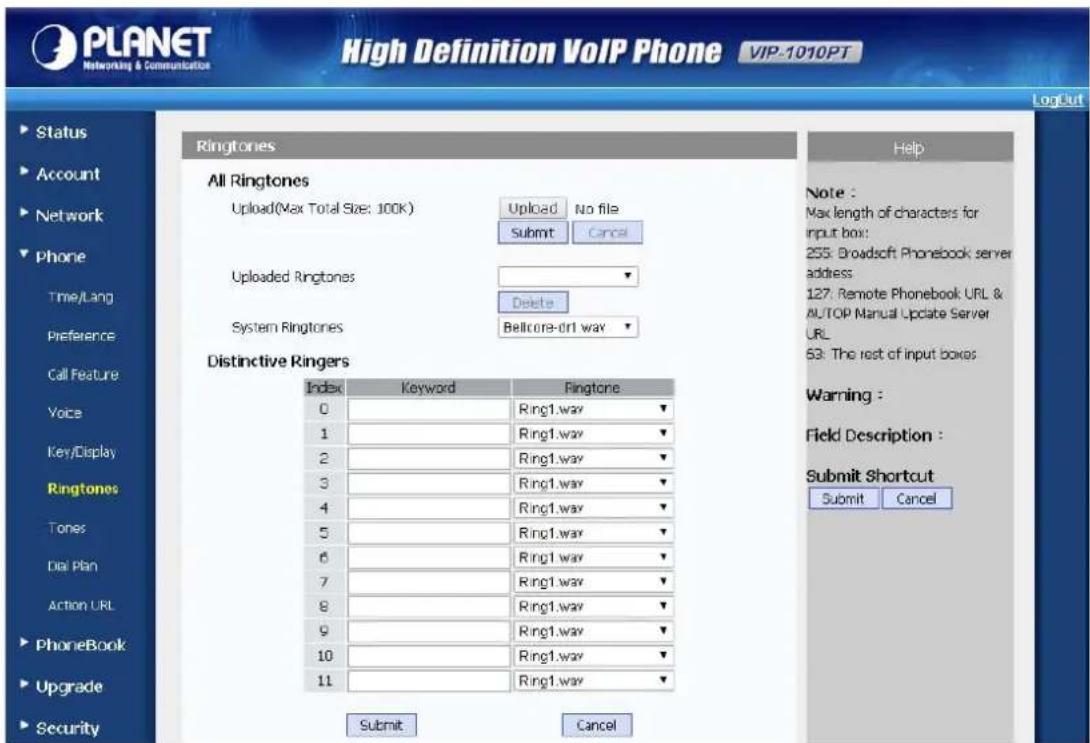Expand the Status menu
1090x743 pixels.
tap(61, 132)
